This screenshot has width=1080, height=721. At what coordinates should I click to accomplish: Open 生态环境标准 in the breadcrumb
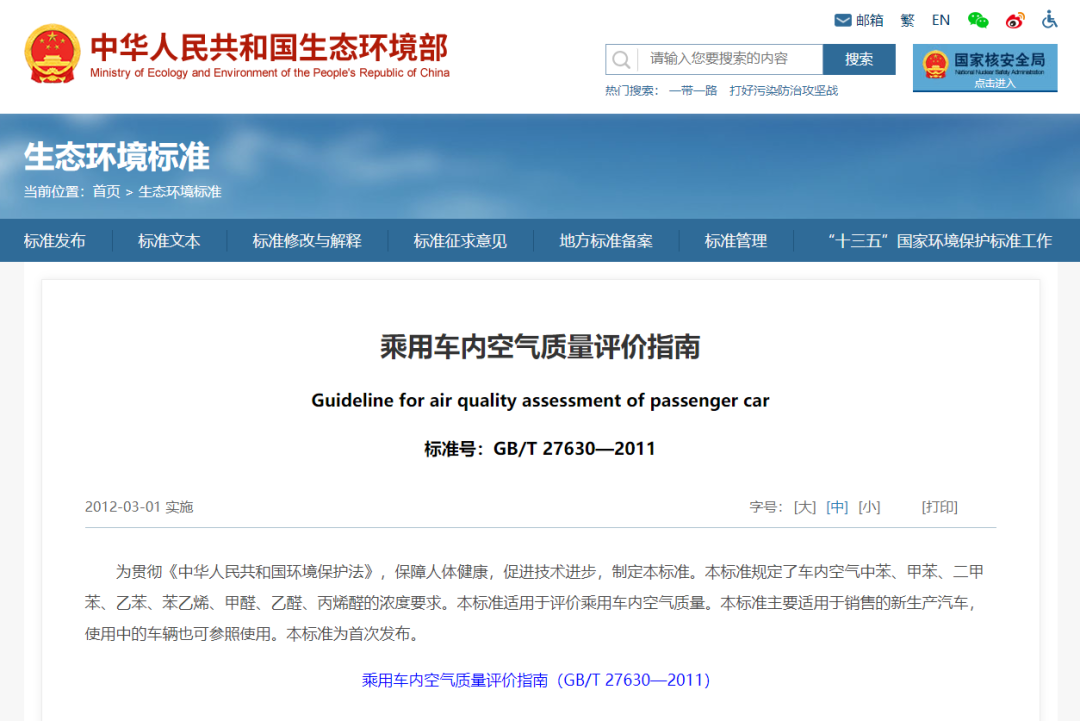pos(180,191)
